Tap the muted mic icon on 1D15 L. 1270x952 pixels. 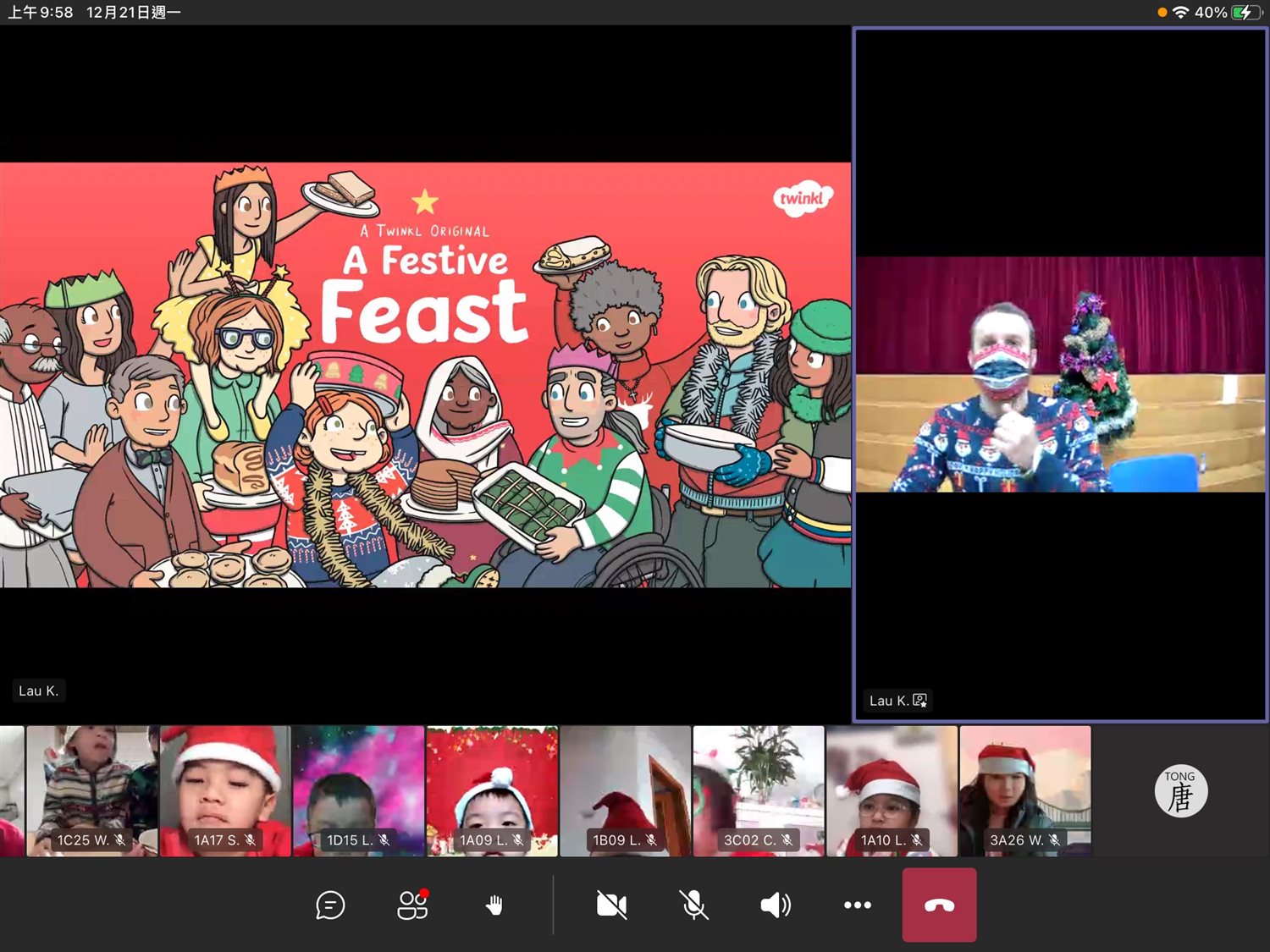click(384, 840)
